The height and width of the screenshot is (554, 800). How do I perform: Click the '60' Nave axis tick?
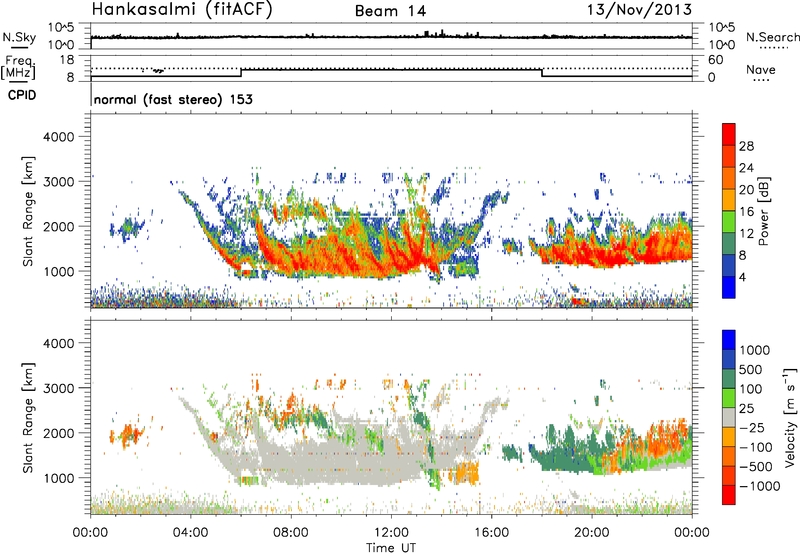coord(715,60)
